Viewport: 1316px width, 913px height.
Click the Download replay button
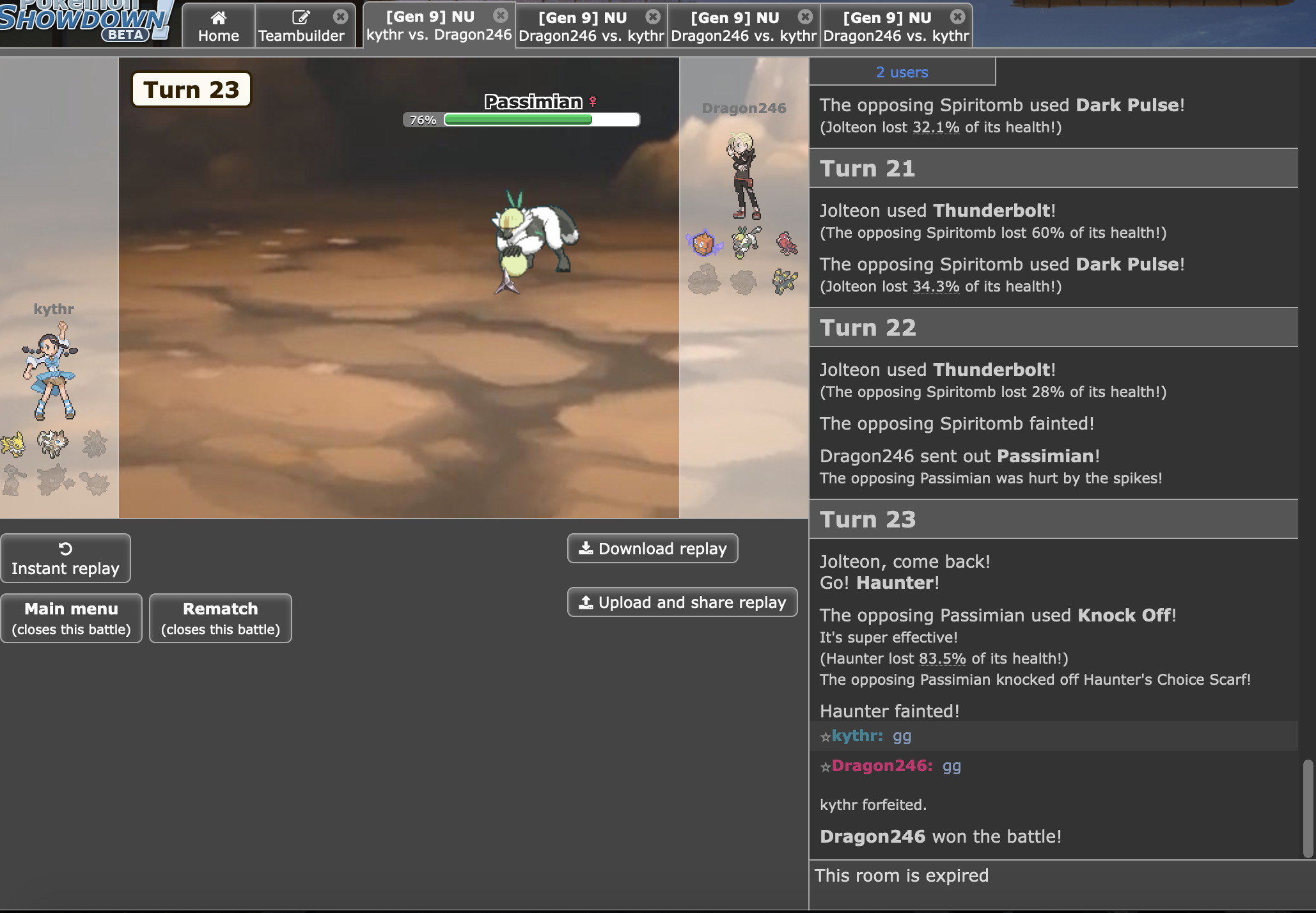653,549
